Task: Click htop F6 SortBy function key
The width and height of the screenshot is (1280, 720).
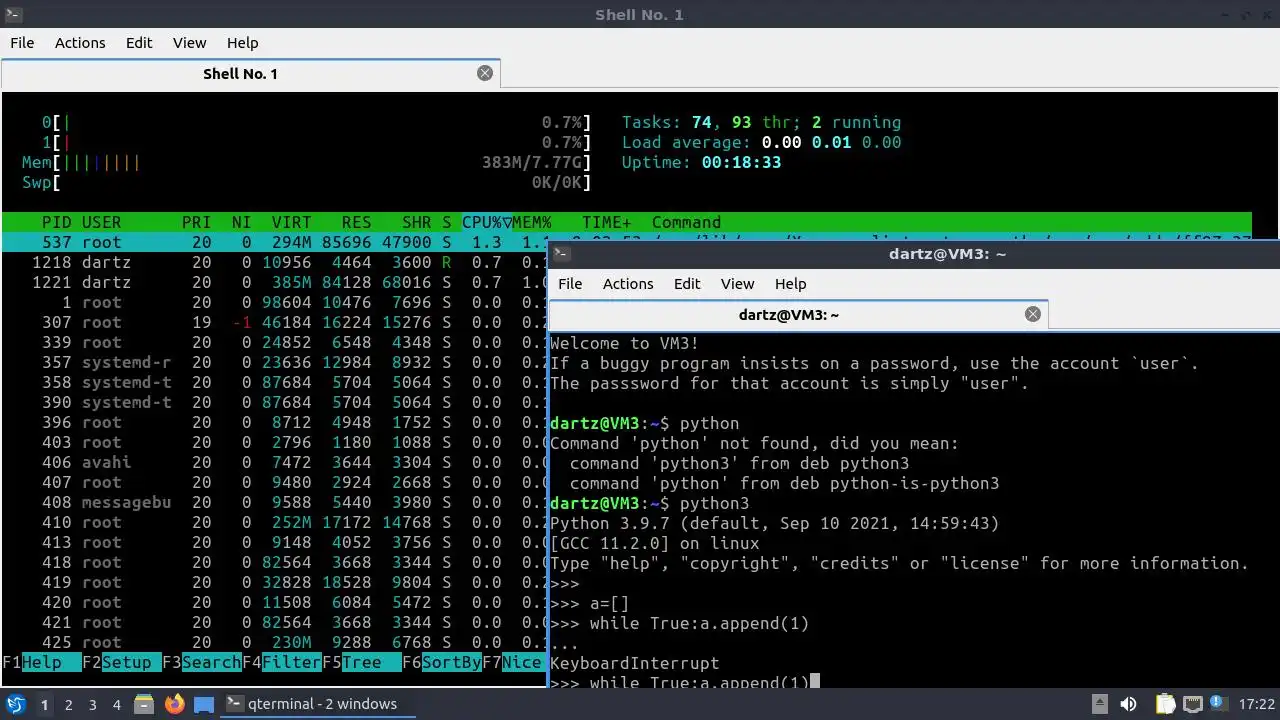Action: [442, 662]
